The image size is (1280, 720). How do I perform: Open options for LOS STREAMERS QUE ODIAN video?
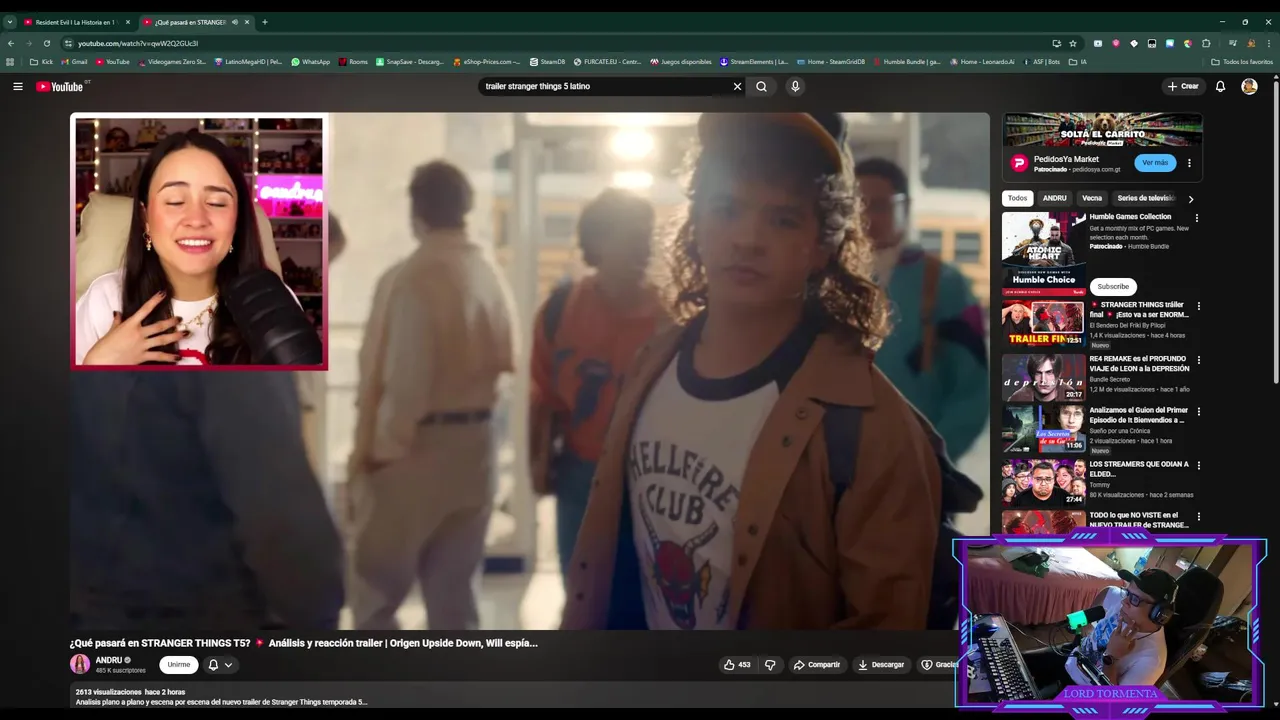(1198, 465)
